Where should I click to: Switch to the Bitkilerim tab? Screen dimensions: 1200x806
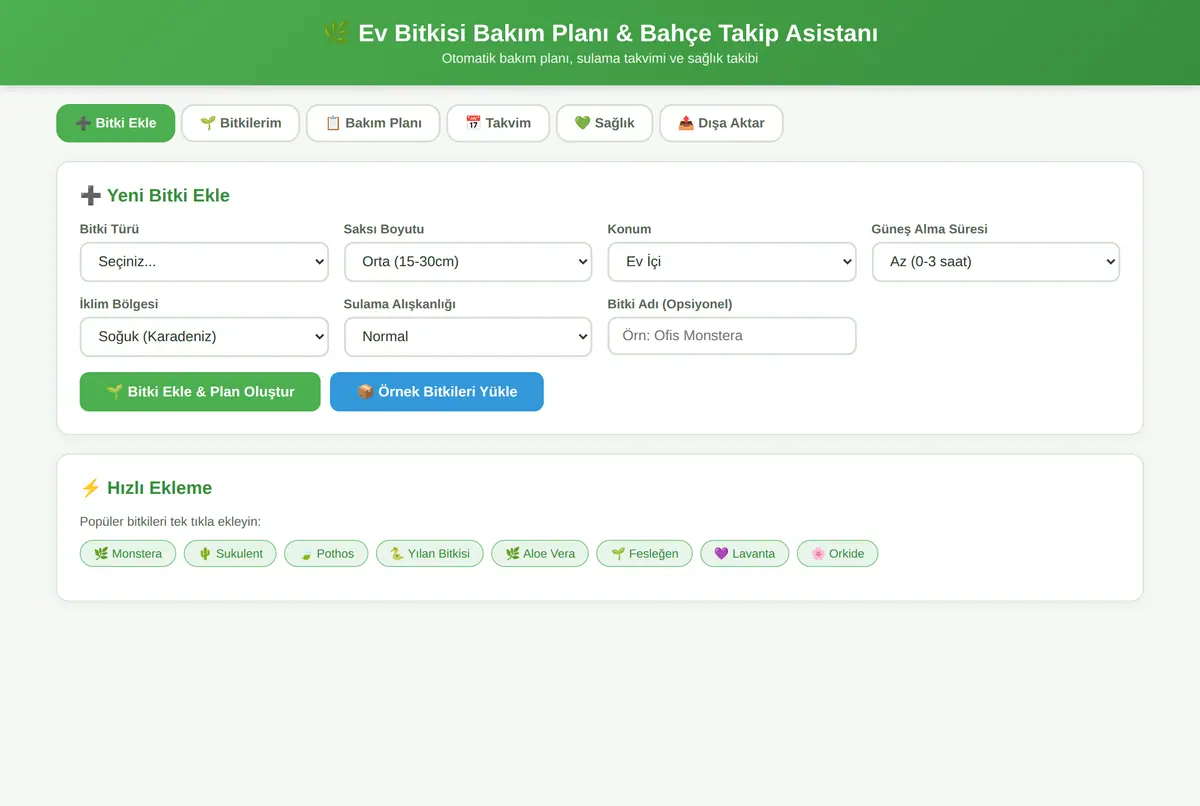(x=240, y=123)
